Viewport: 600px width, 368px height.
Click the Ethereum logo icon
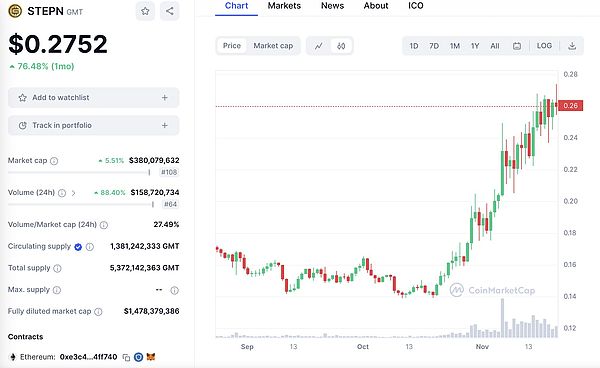pos(13,357)
